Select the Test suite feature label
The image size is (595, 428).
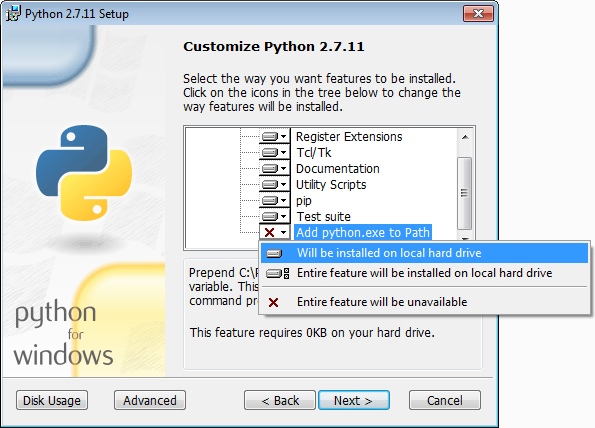[323, 217]
